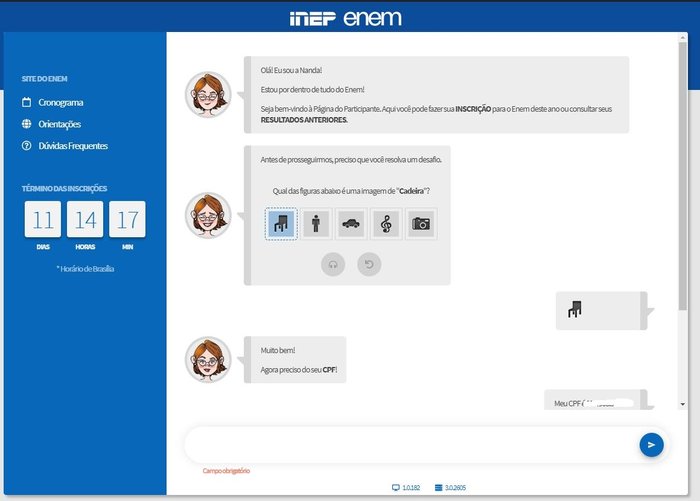
Task: Click 'Estou por dentro de tudo do Enem!' text
Action: [x=312, y=90]
